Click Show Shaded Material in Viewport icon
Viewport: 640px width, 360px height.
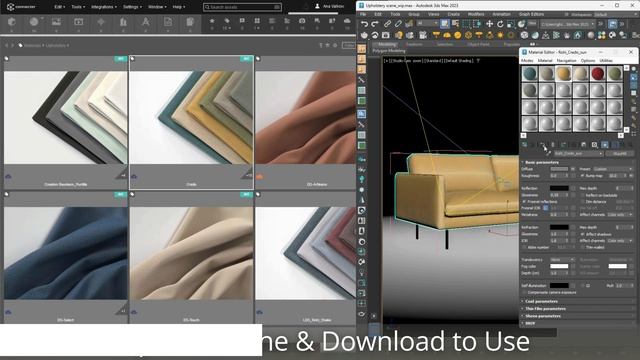coord(604,144)
